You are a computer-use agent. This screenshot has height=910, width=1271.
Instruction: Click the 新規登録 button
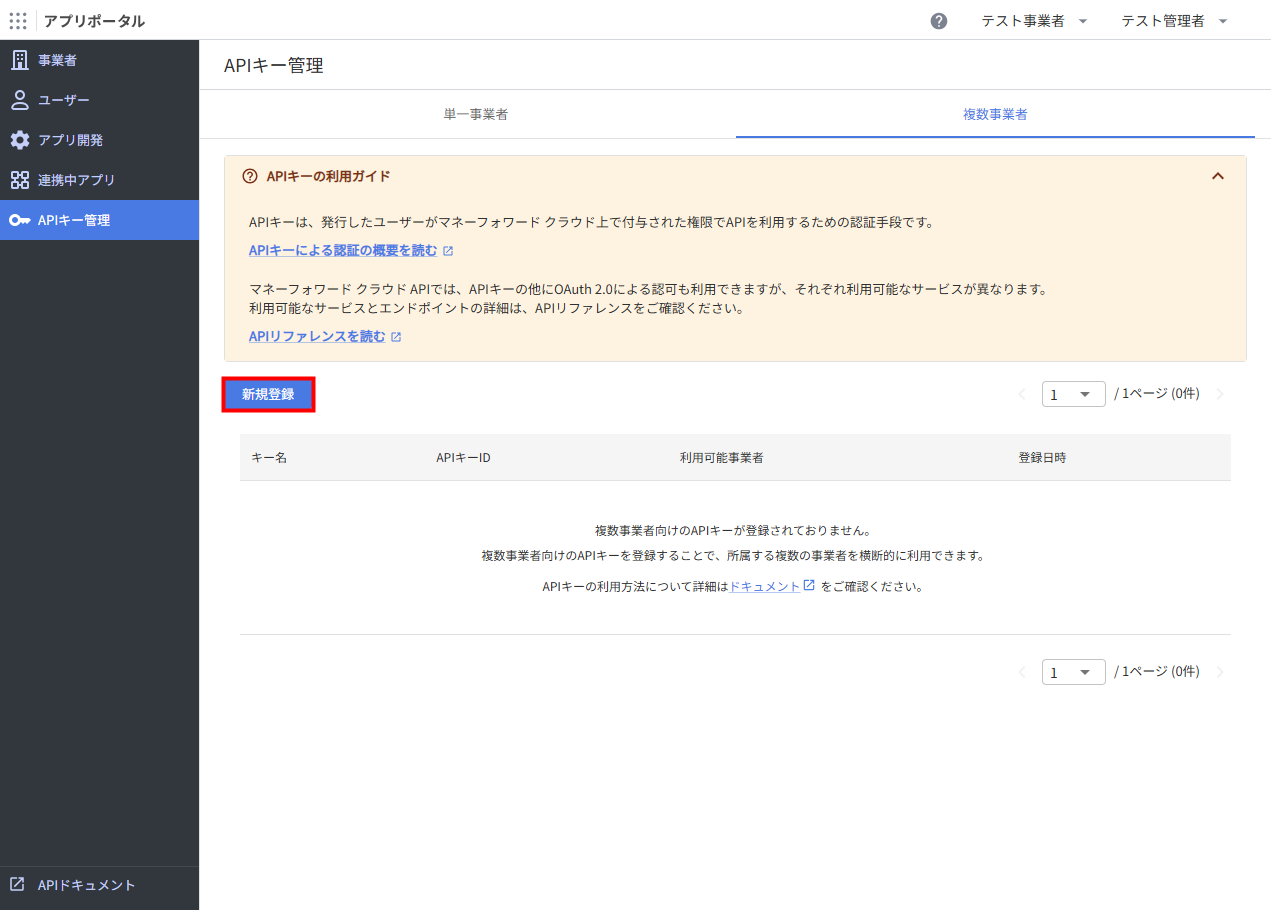(x=268, y=394)
